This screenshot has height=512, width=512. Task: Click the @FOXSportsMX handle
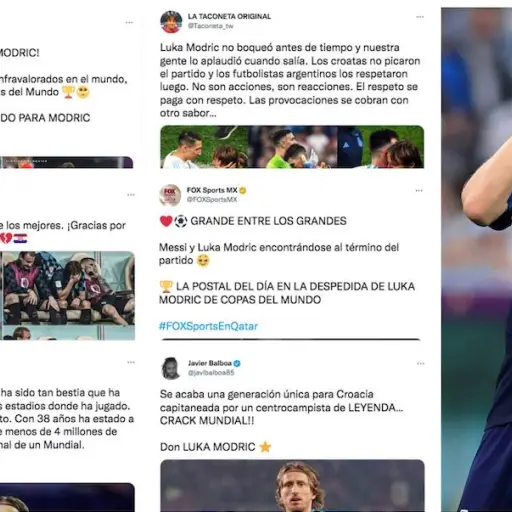click(212, 199)
